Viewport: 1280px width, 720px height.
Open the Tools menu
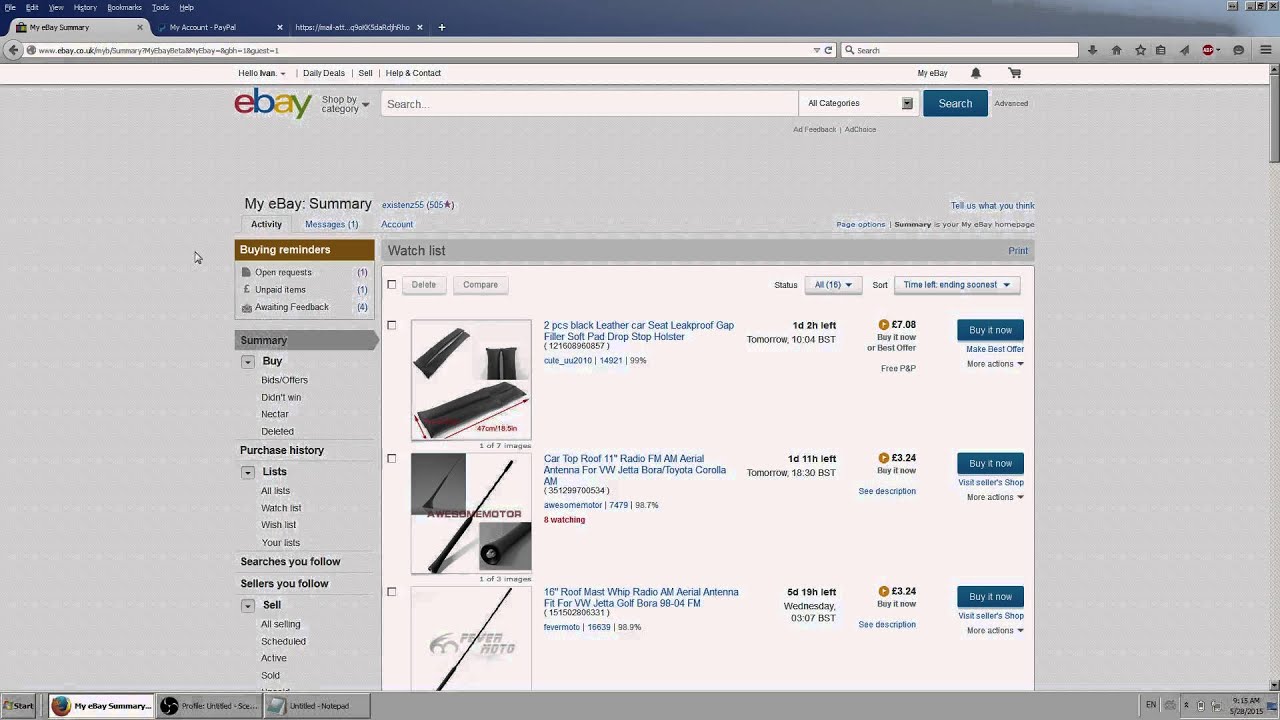[160, 7]
